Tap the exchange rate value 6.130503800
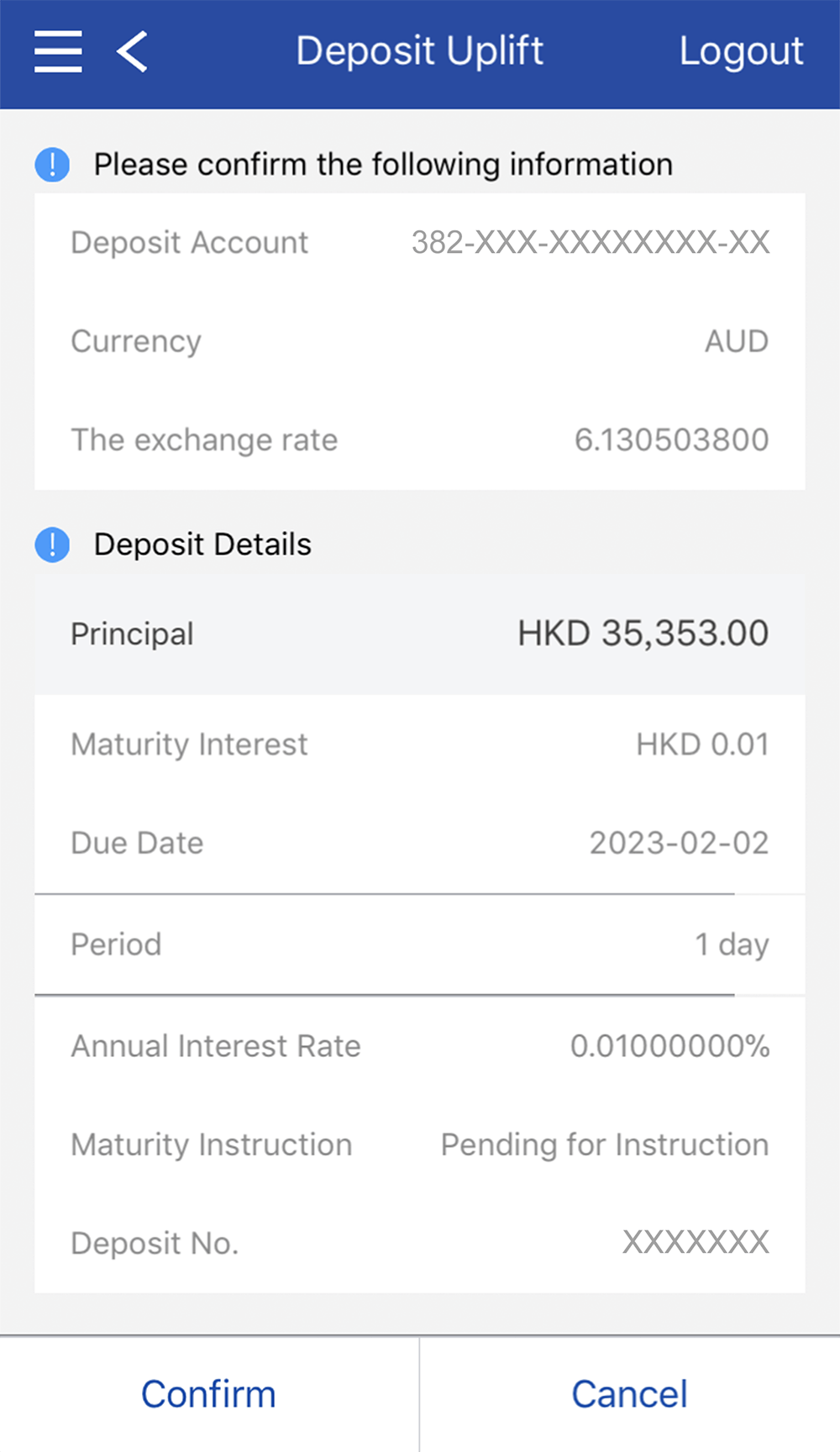 point(670,439)
